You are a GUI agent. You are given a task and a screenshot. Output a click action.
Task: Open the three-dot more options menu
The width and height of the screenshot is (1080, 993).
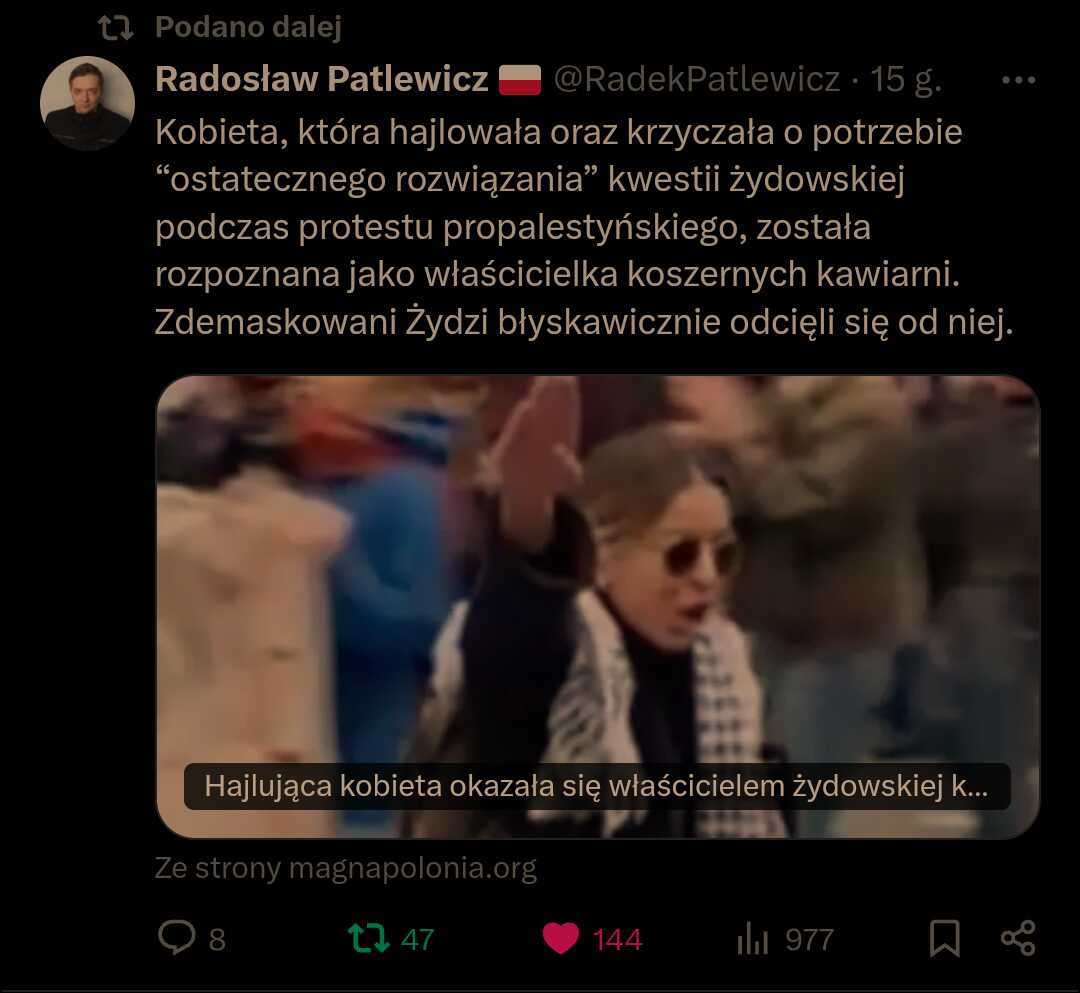click(1019, 81)
